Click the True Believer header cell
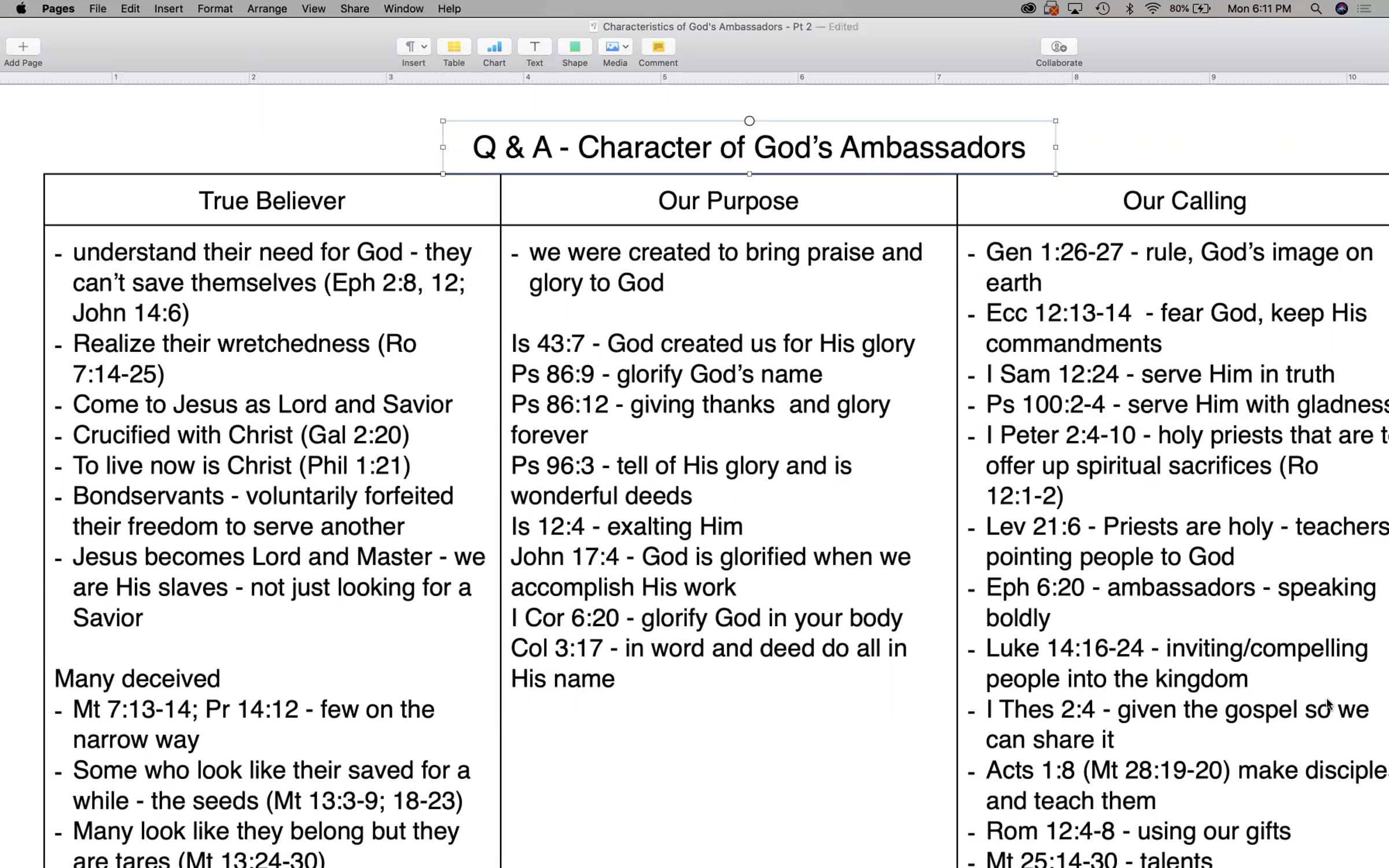The height and width of the screenshot is (868, 1389). (272, 200)
